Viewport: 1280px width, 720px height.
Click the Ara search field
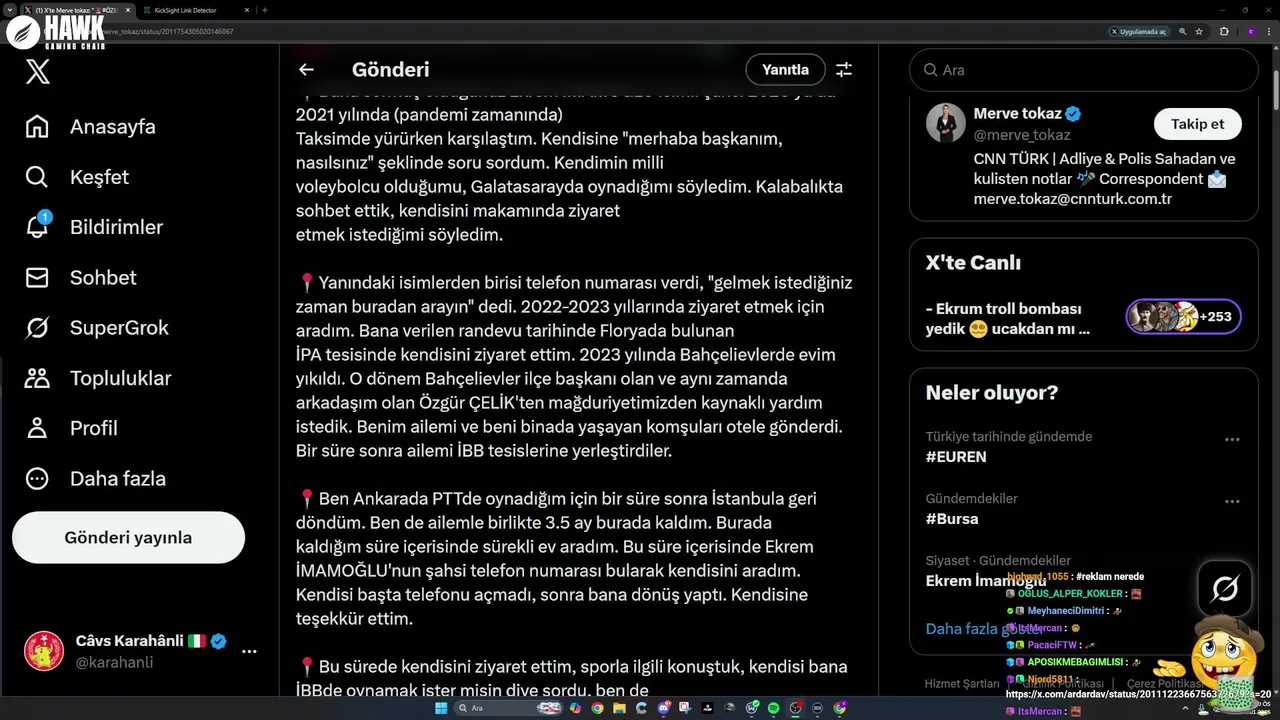(1083, 70)
